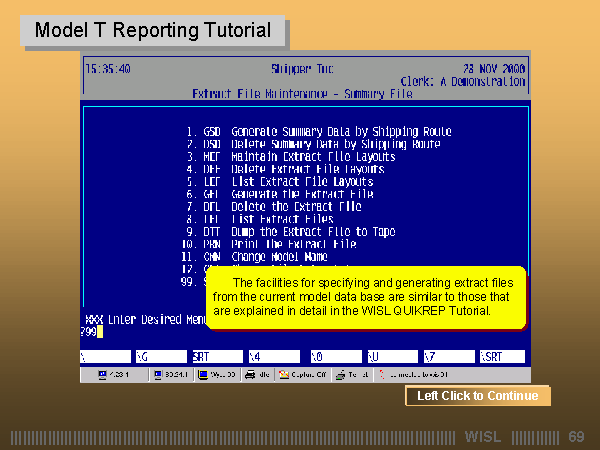Click the function key box labeled \G
The image size is (600, 450).
pos(161,357)
